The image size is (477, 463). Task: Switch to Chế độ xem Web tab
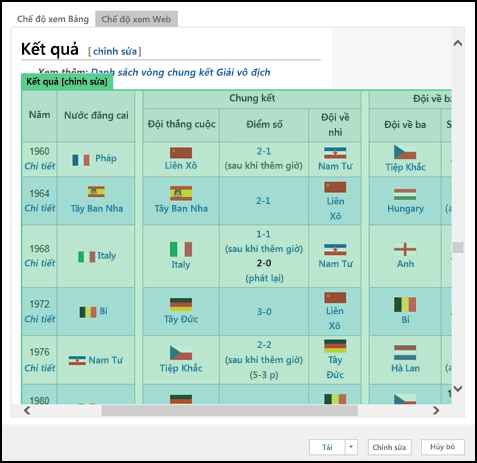(x=136, y=19)
